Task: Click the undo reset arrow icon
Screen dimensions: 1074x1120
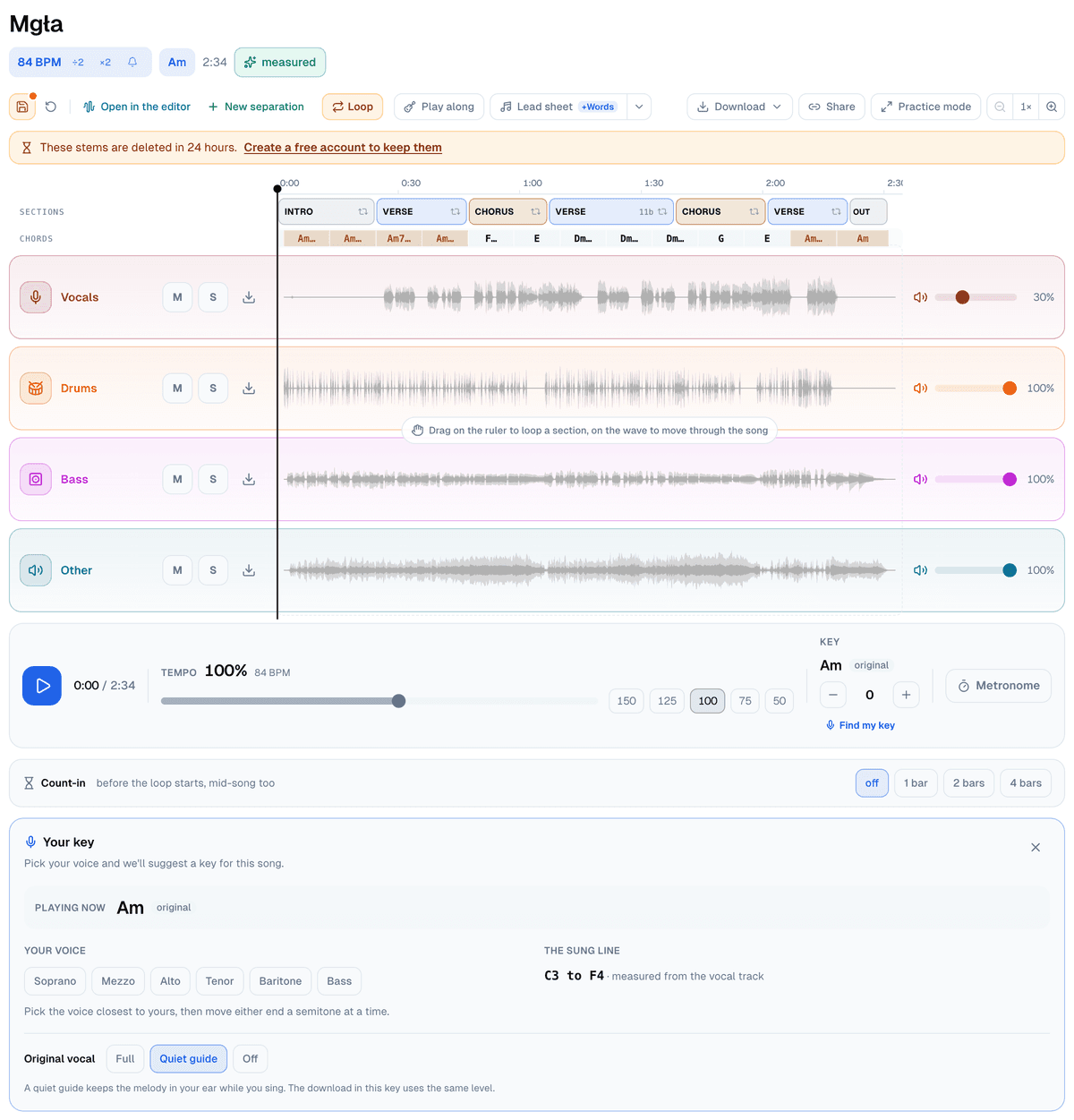Action: 51,107
